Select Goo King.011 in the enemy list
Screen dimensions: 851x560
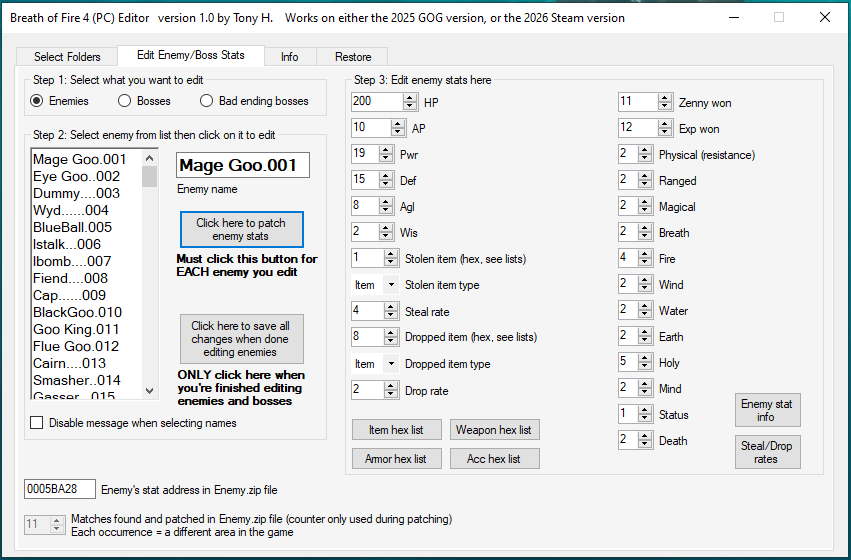(76, 329)
